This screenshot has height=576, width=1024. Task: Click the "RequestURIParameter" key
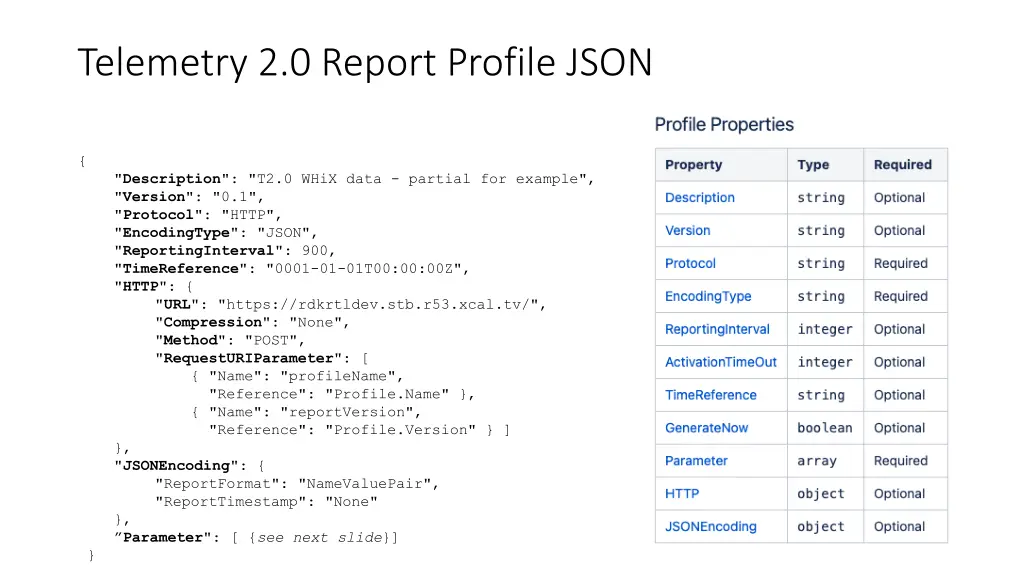tap(248, 358)
